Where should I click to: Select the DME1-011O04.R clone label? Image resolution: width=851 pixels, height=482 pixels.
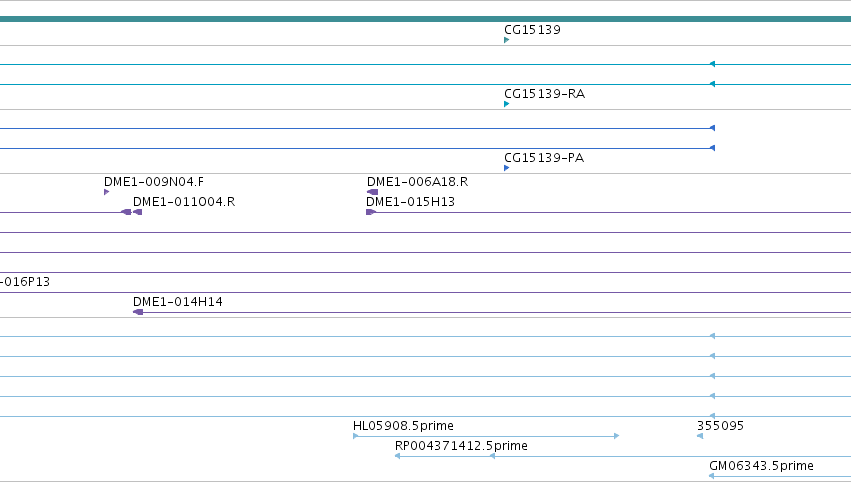(183, 202)
